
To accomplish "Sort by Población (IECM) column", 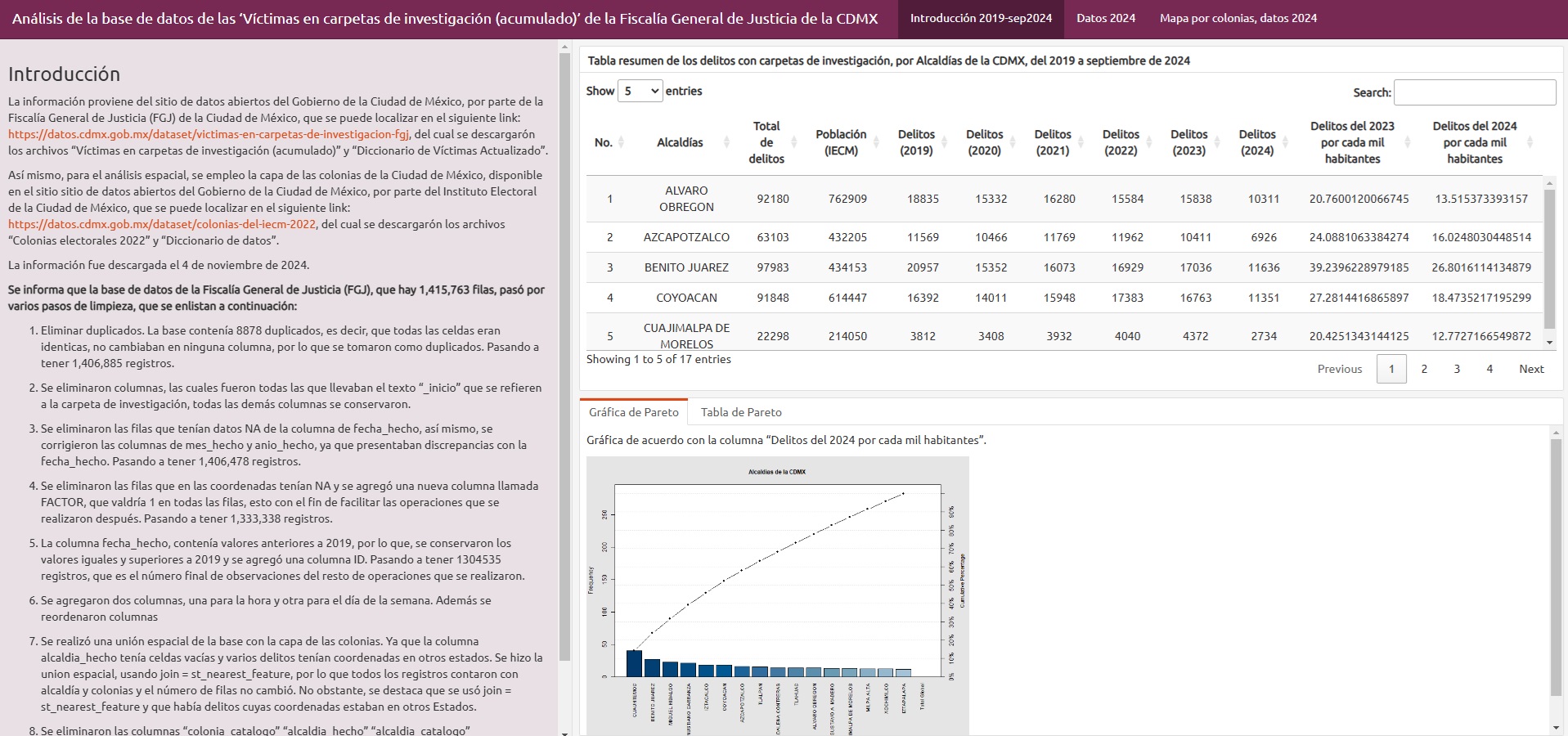I will point(847,142).
